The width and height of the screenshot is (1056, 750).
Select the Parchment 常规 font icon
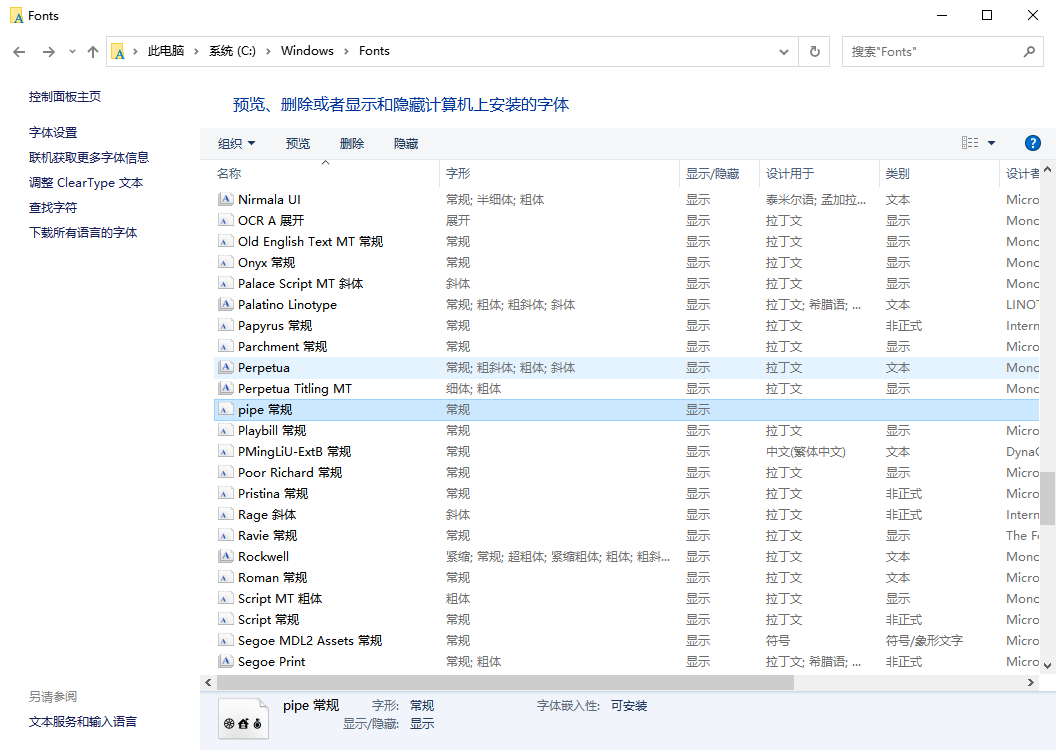[226, 346]
